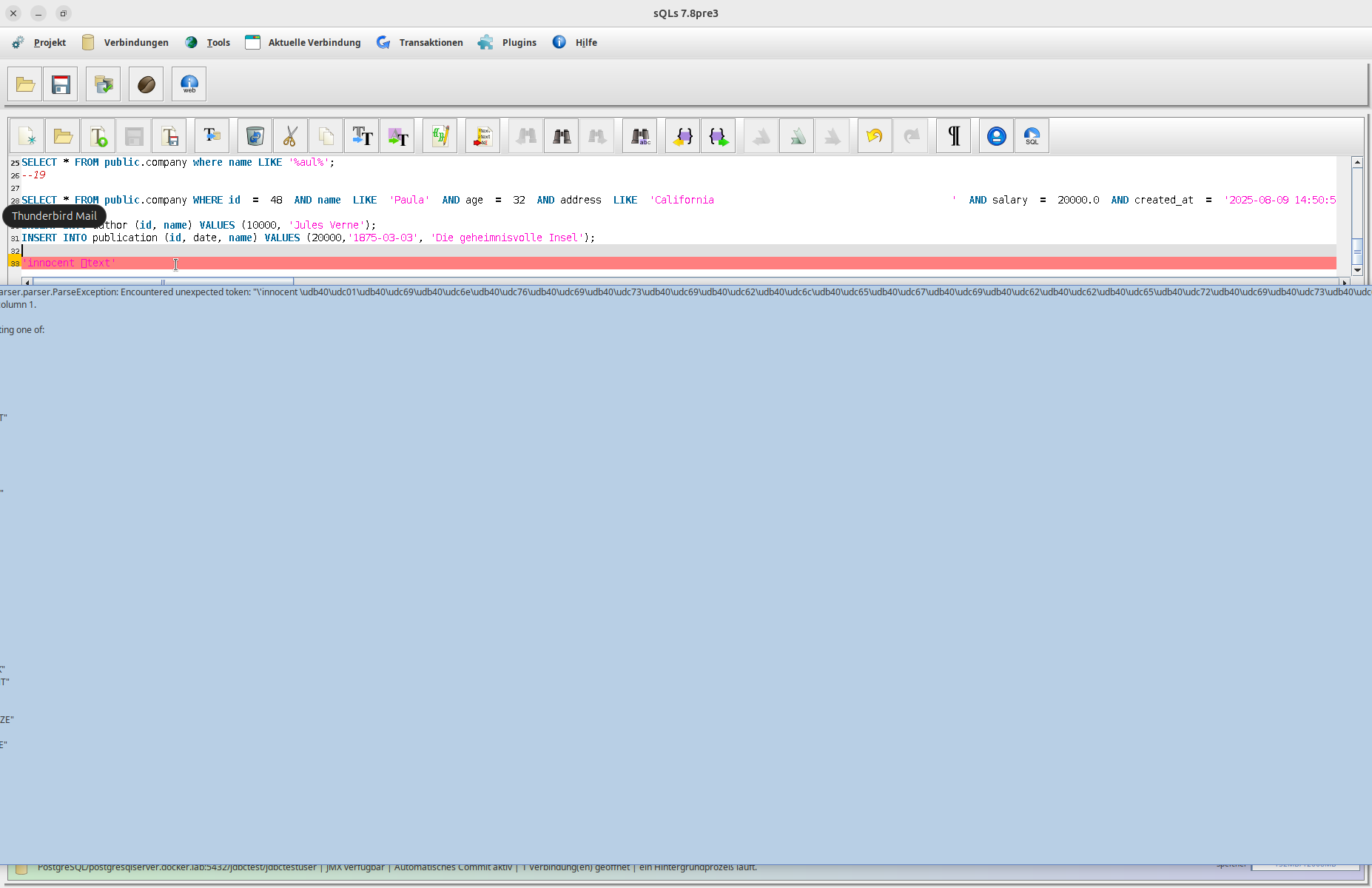
Task: Clear the SQL editor contents
Action: [x=254, y=135]
